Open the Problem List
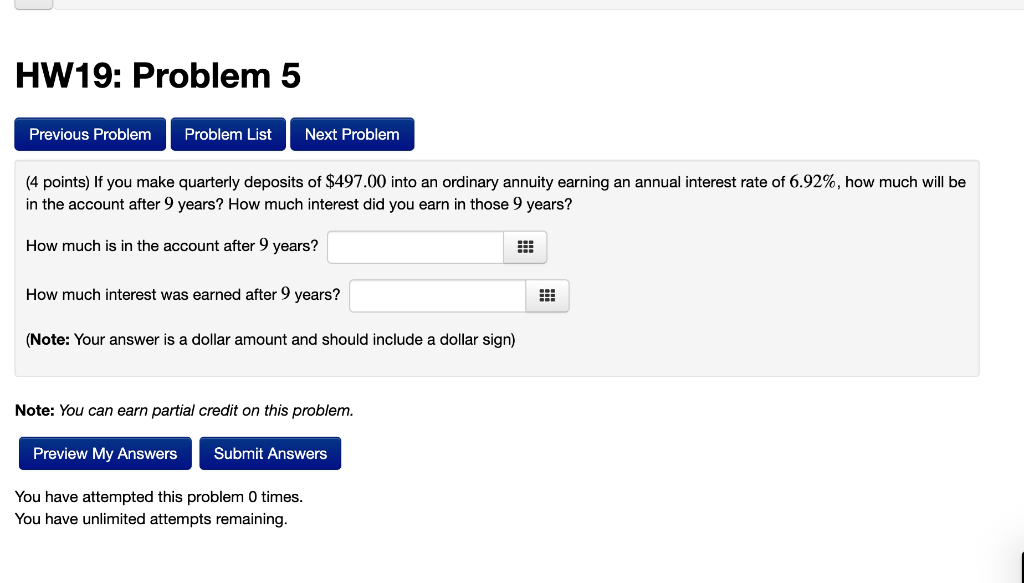Viewport: 1024px width, 583px height. click(227, 133)
